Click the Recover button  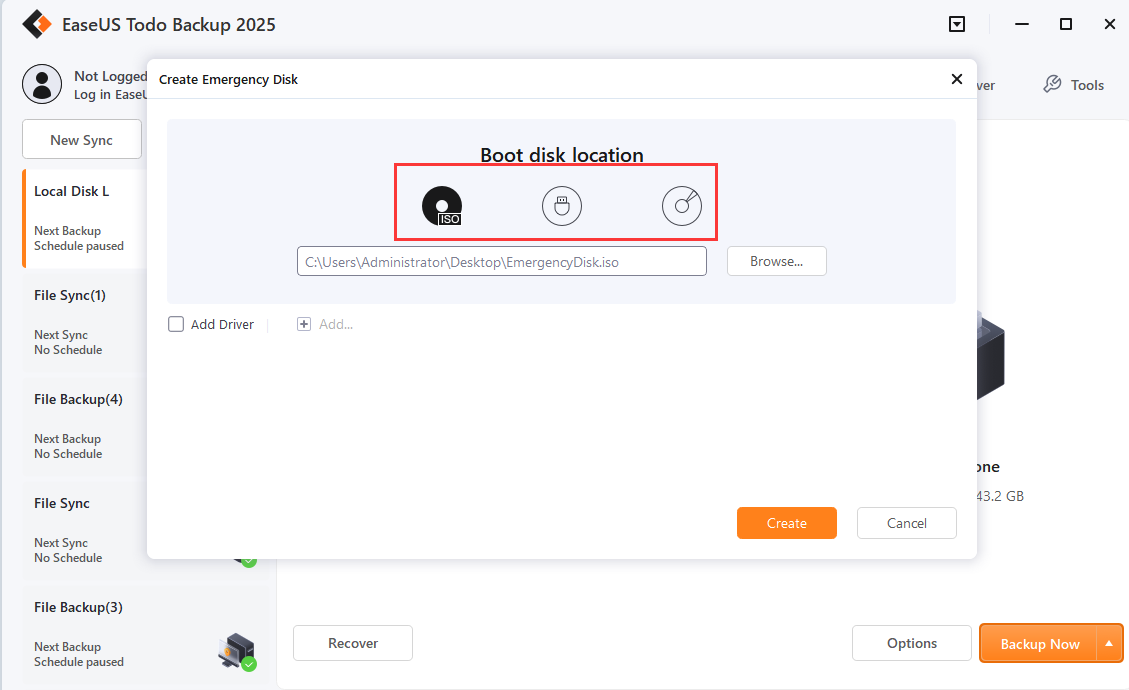click(353, 643)
